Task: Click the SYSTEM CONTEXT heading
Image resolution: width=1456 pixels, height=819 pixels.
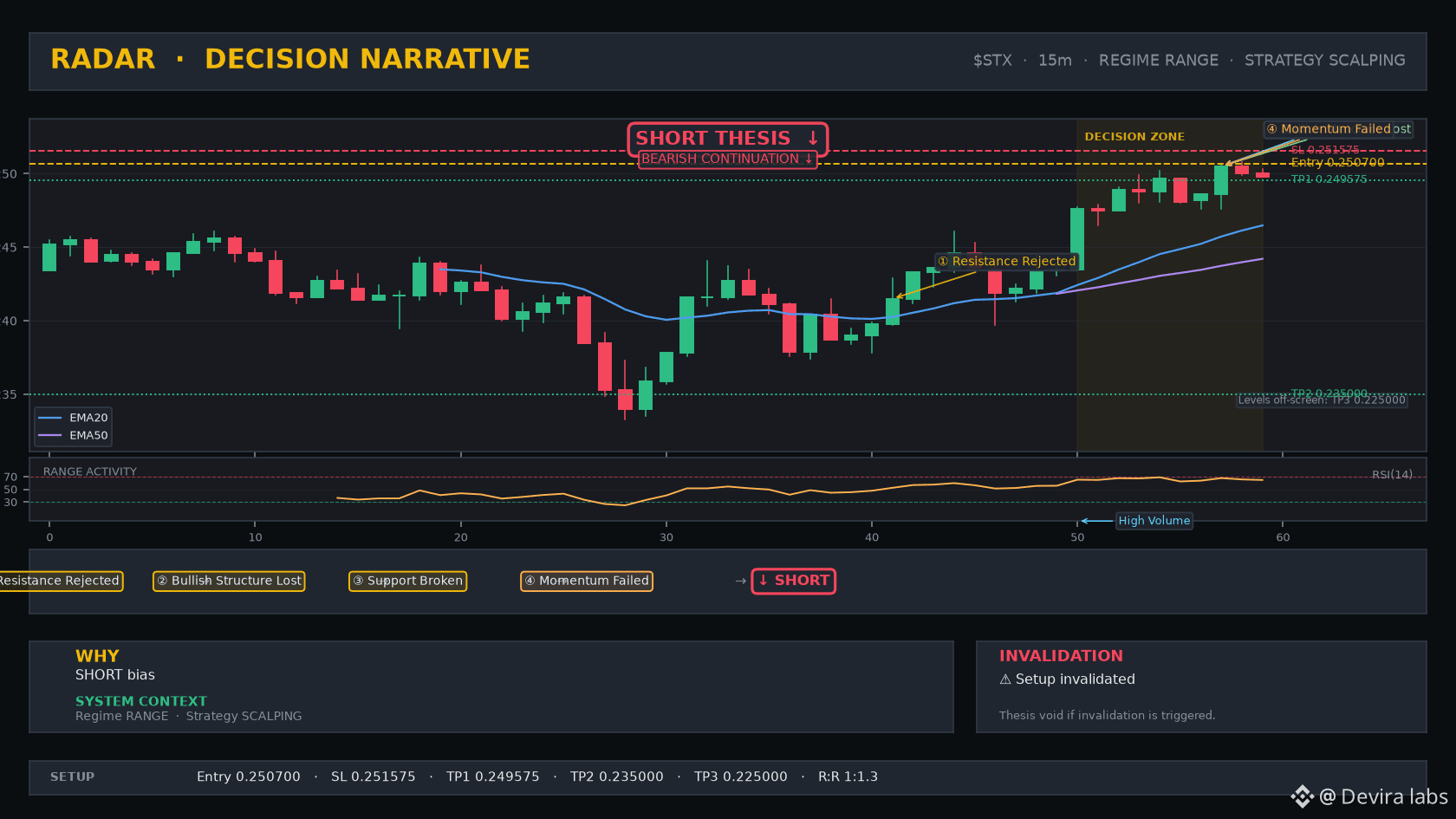Action: click(141, 701)
